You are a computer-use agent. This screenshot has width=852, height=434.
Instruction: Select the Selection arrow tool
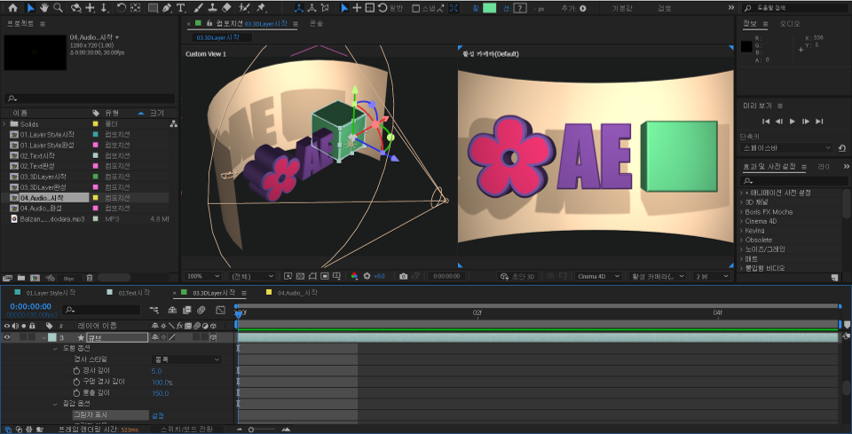click(30, 8)
